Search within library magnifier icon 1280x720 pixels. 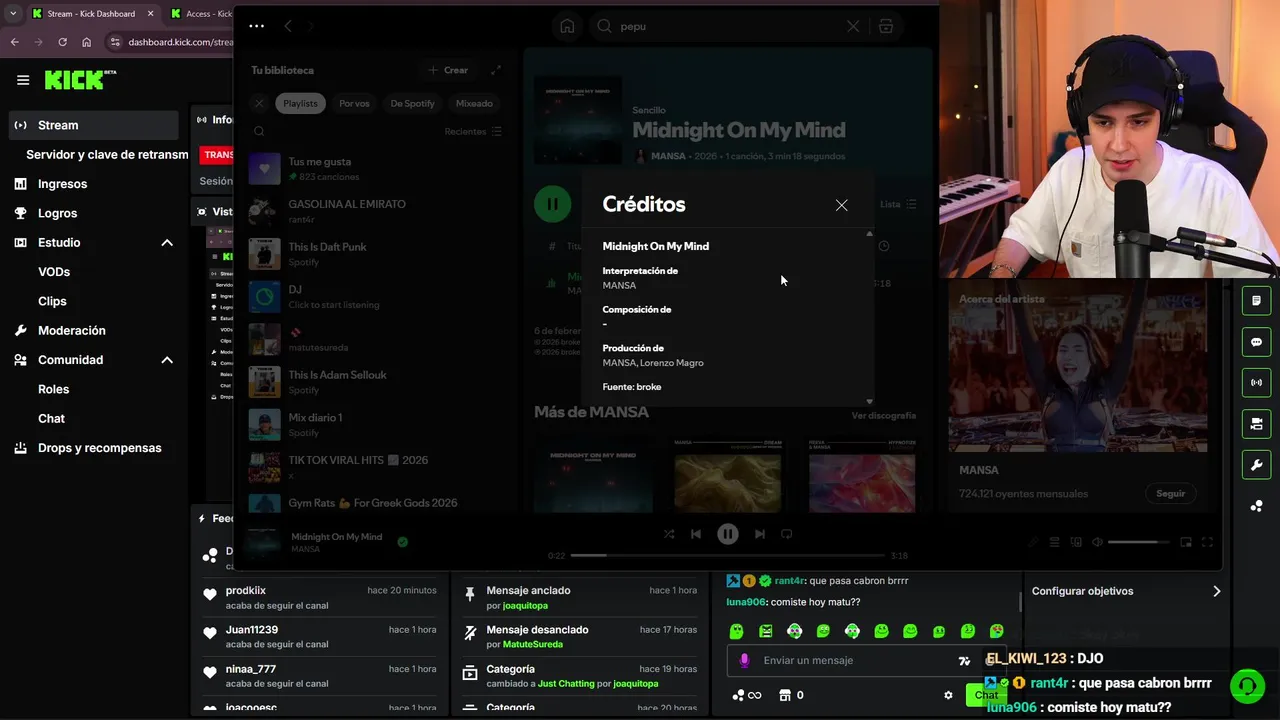259,131
